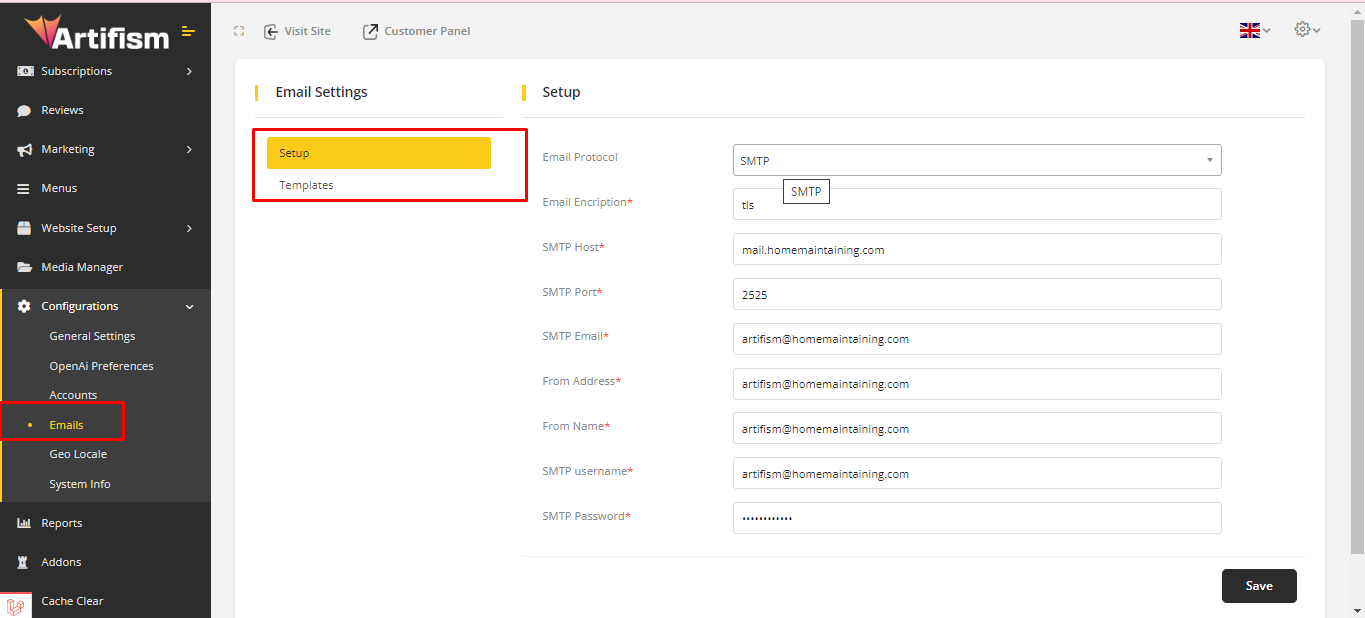The height and width of the screenshot is (618, 1365).
Task: Open the Menus page in sidebar
Action: [59, 188]
